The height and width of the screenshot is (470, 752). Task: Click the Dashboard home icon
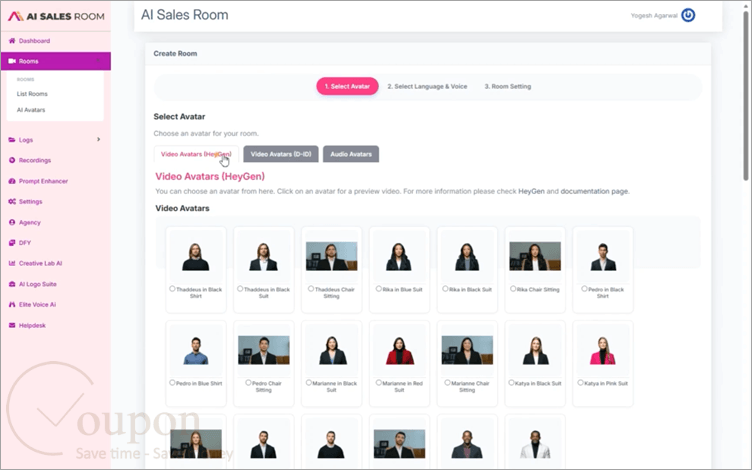[x=12, y=41]
